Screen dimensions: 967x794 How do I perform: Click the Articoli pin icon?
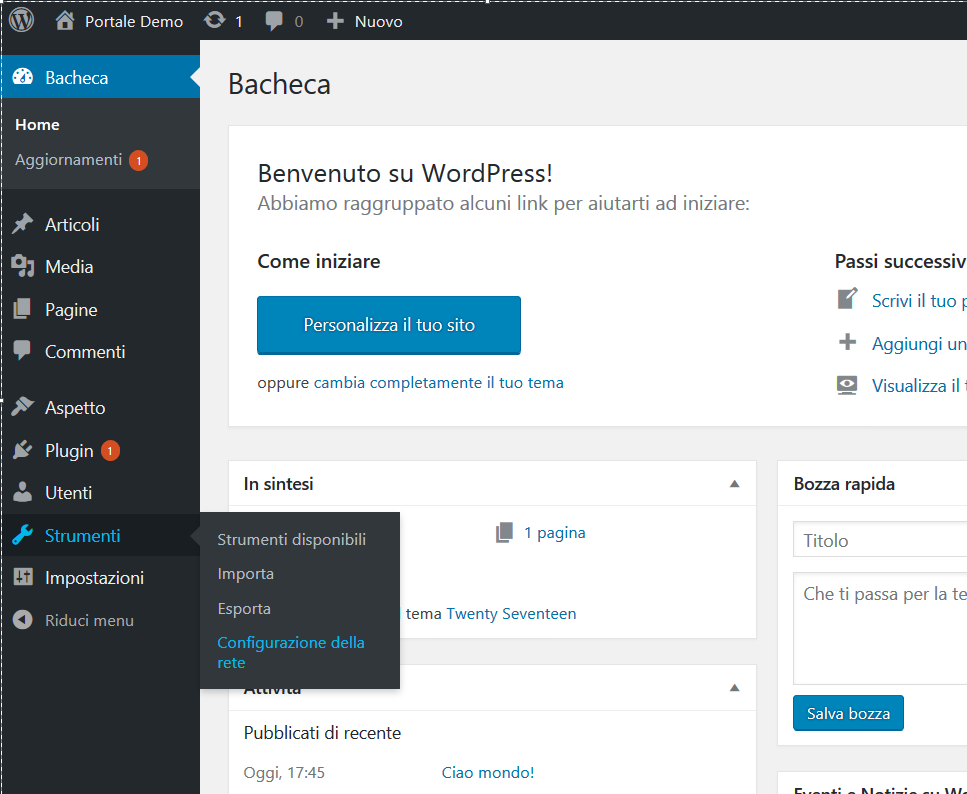22,225
